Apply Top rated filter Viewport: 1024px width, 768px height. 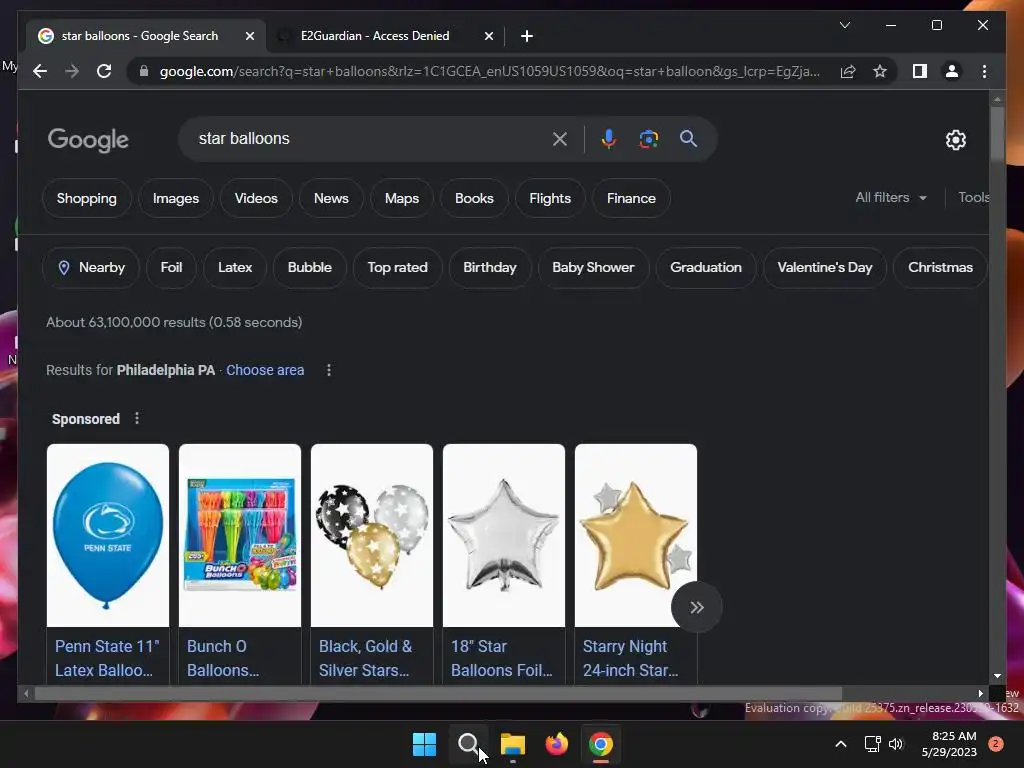click(x=398, y=268)
